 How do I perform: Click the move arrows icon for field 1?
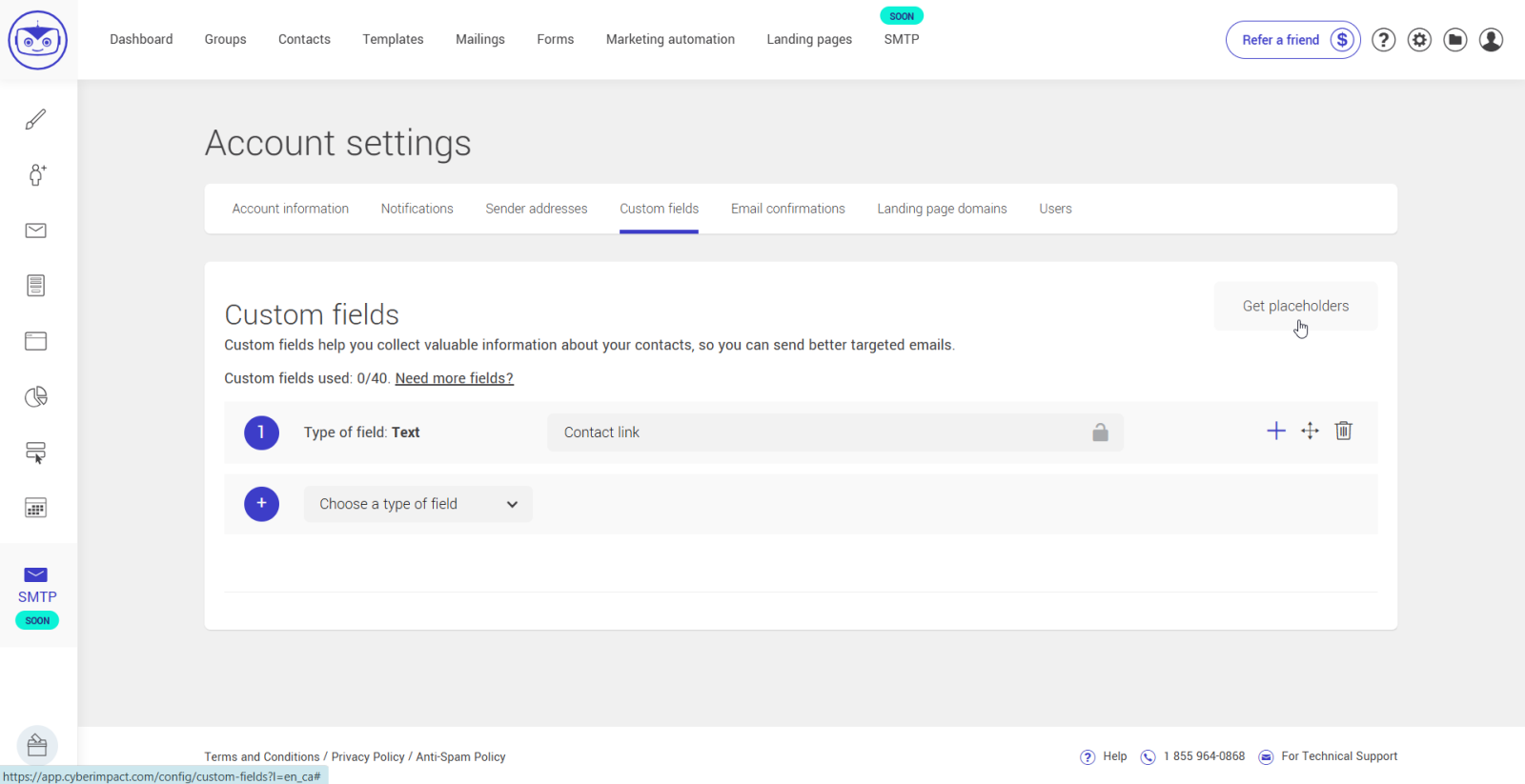[x=1310, y=431]
